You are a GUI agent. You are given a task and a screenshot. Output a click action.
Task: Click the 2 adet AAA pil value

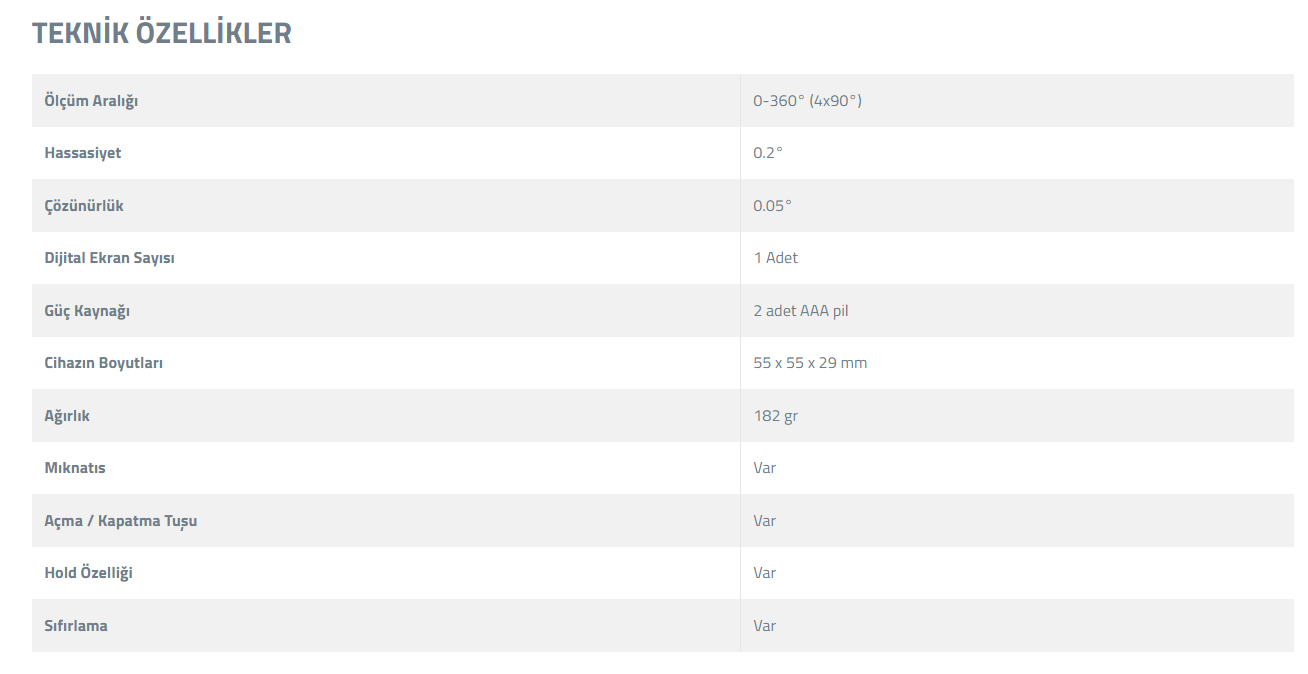click(x=801, y=311)
